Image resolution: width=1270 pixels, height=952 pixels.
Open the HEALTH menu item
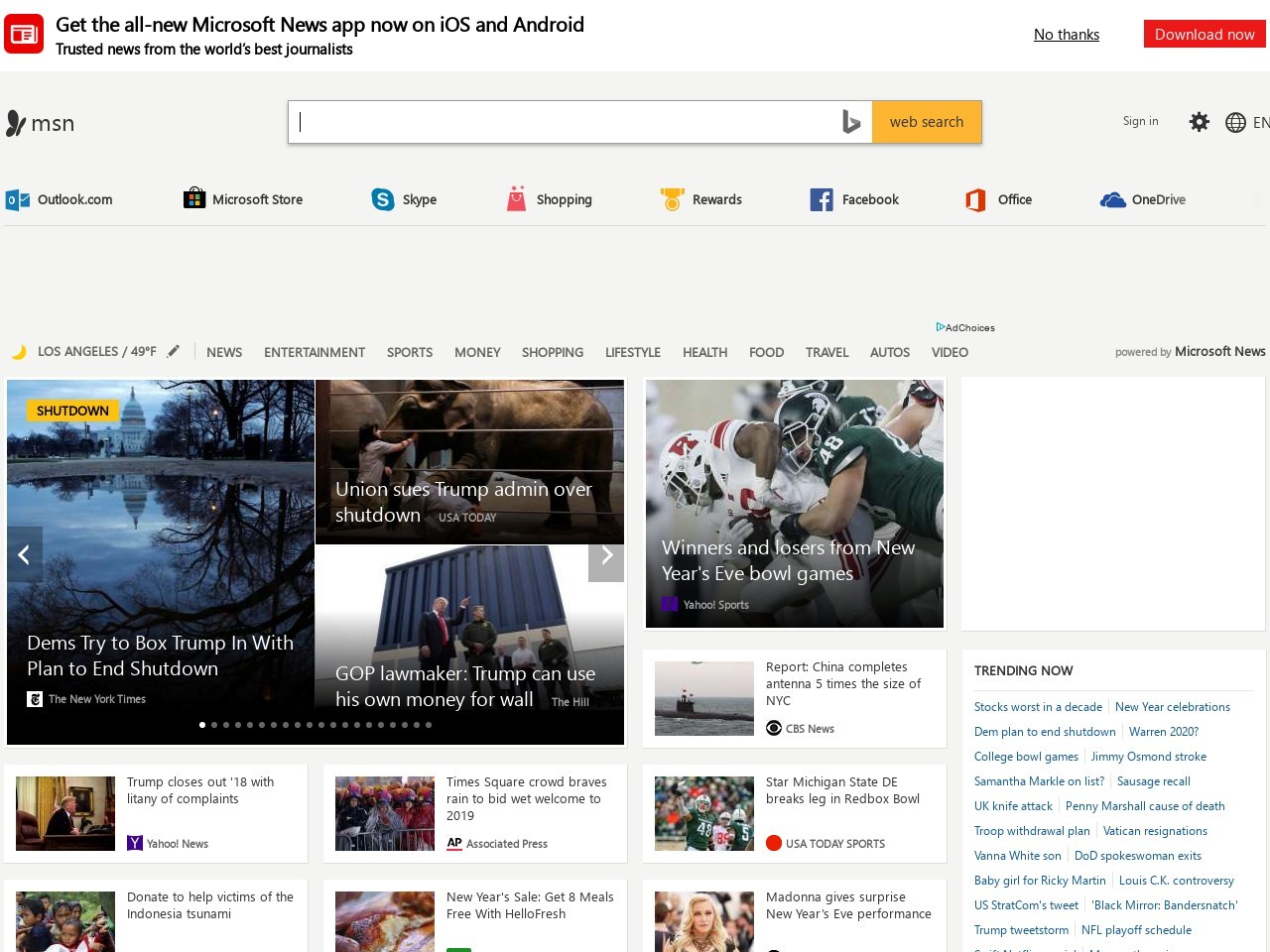tap(704, 352)
